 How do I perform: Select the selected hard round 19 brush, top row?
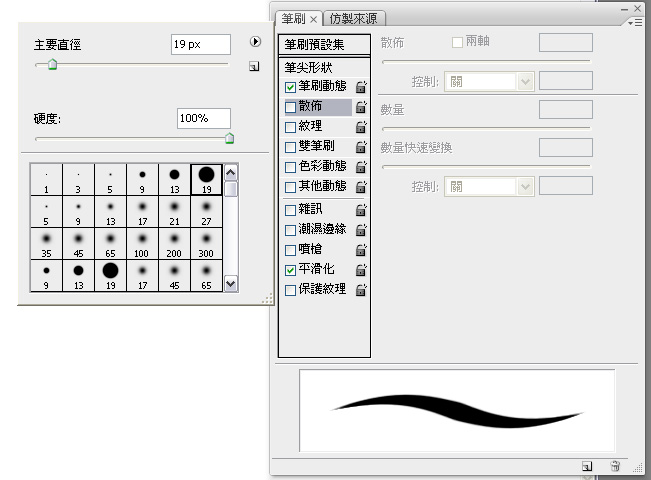tap(206, 179)
